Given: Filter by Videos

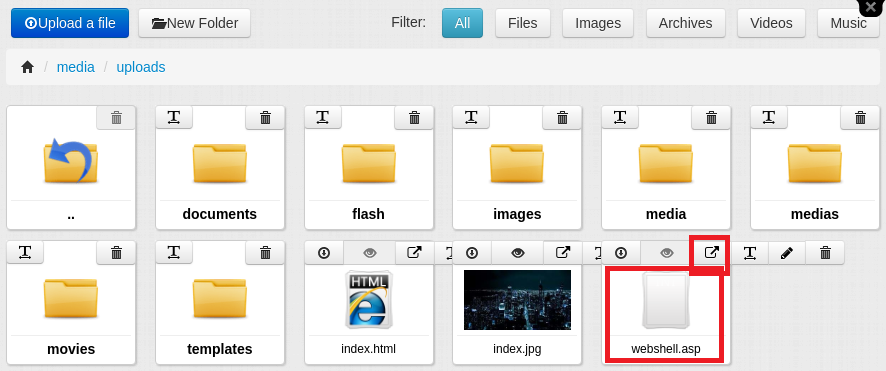Looking at the screenshot, I should (771, 23).
